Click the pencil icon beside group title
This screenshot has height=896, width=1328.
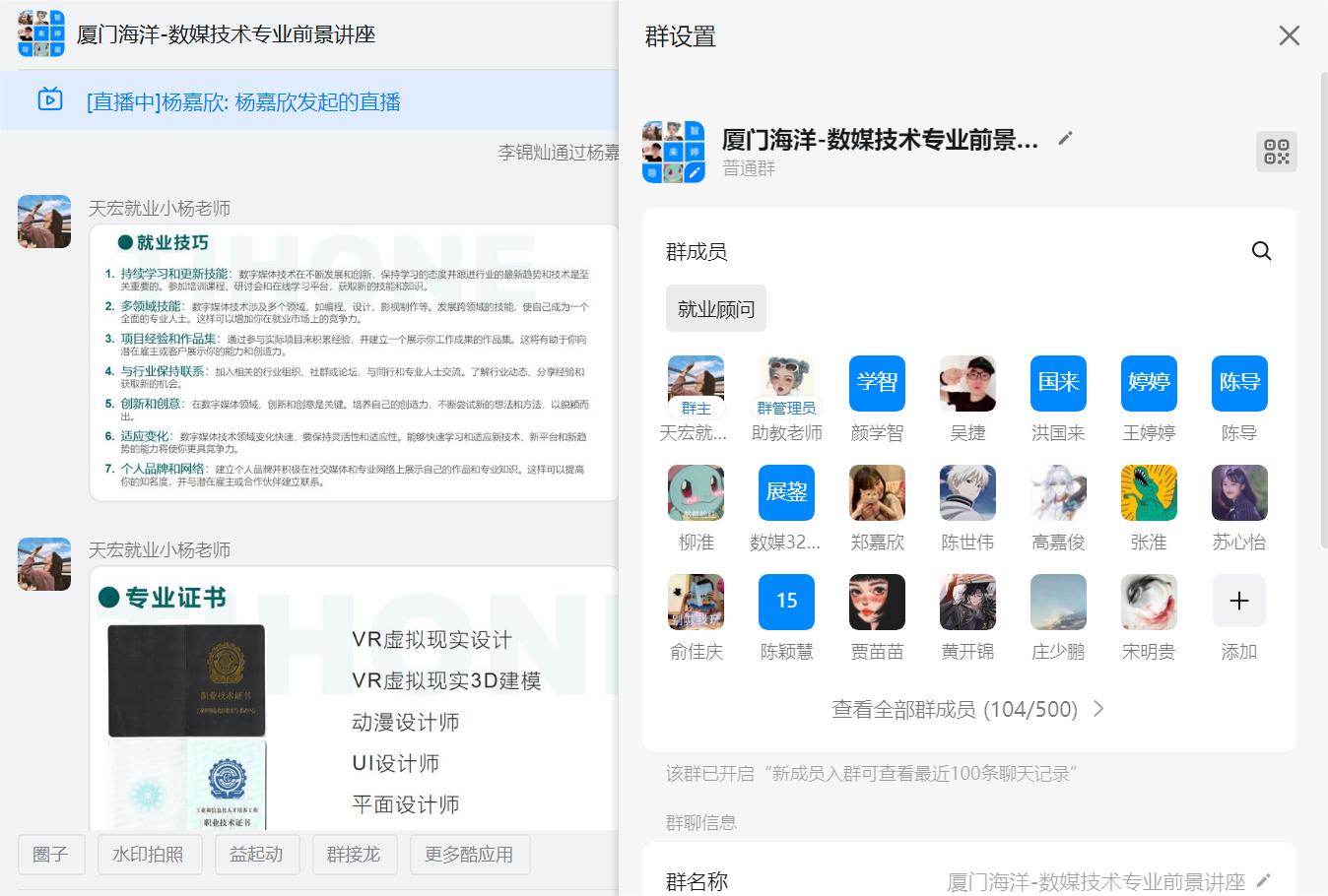(1064, 139)
